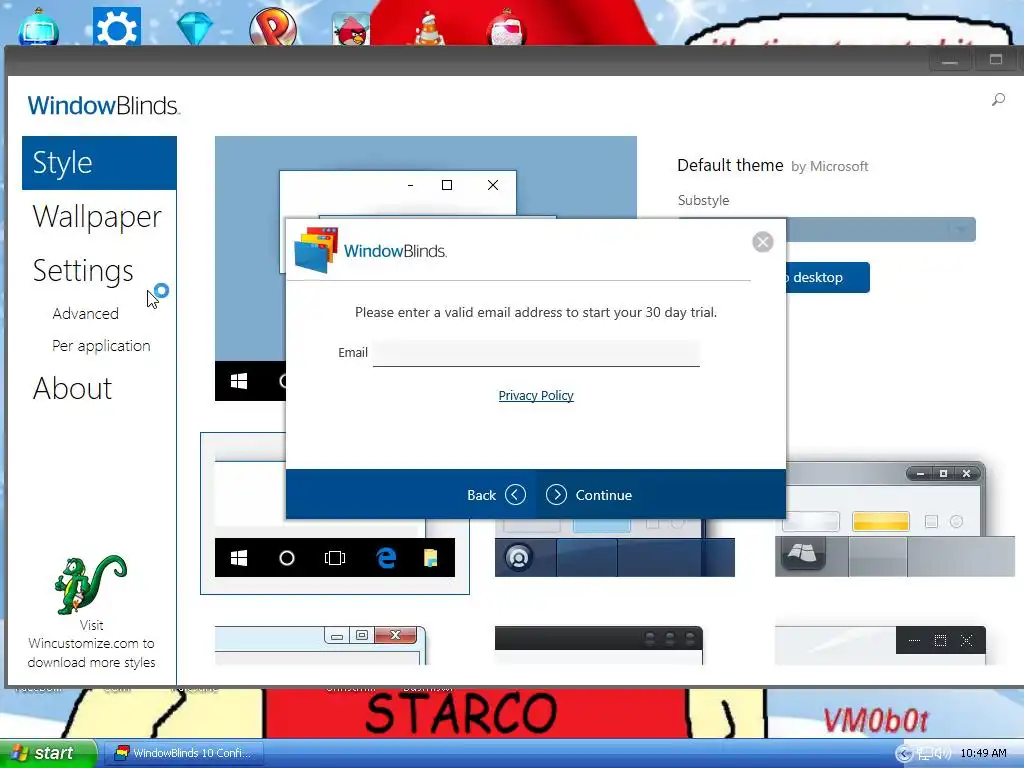Click the system tray expand arrow
This screenshot has width=1024, height=768.
tap(904, 754)
